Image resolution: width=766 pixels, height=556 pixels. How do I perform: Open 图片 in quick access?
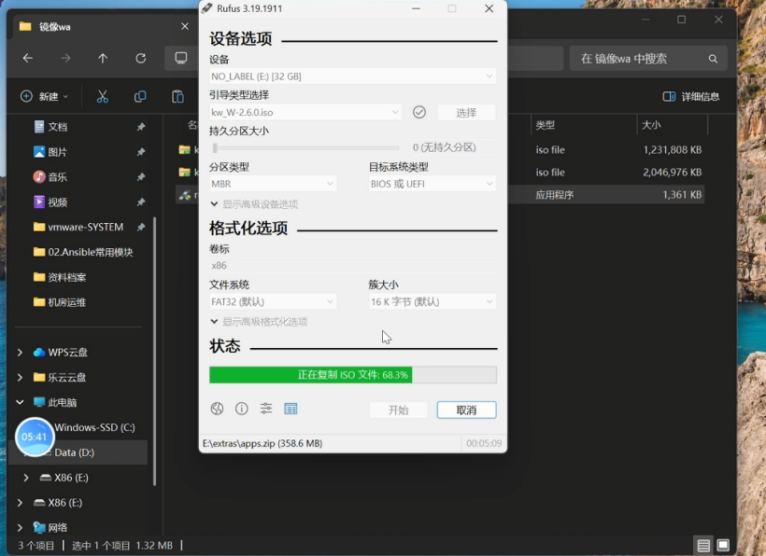click(58, 152)
